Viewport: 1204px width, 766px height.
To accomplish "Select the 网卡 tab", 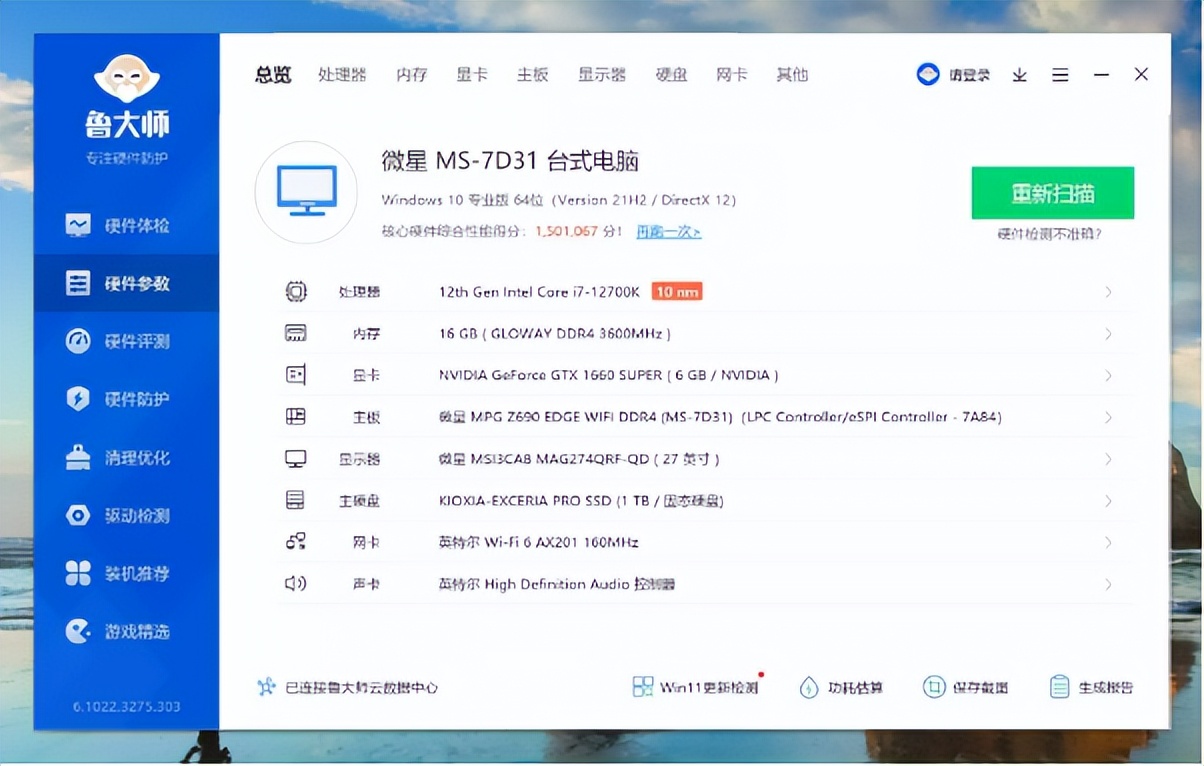I will 731,74.
